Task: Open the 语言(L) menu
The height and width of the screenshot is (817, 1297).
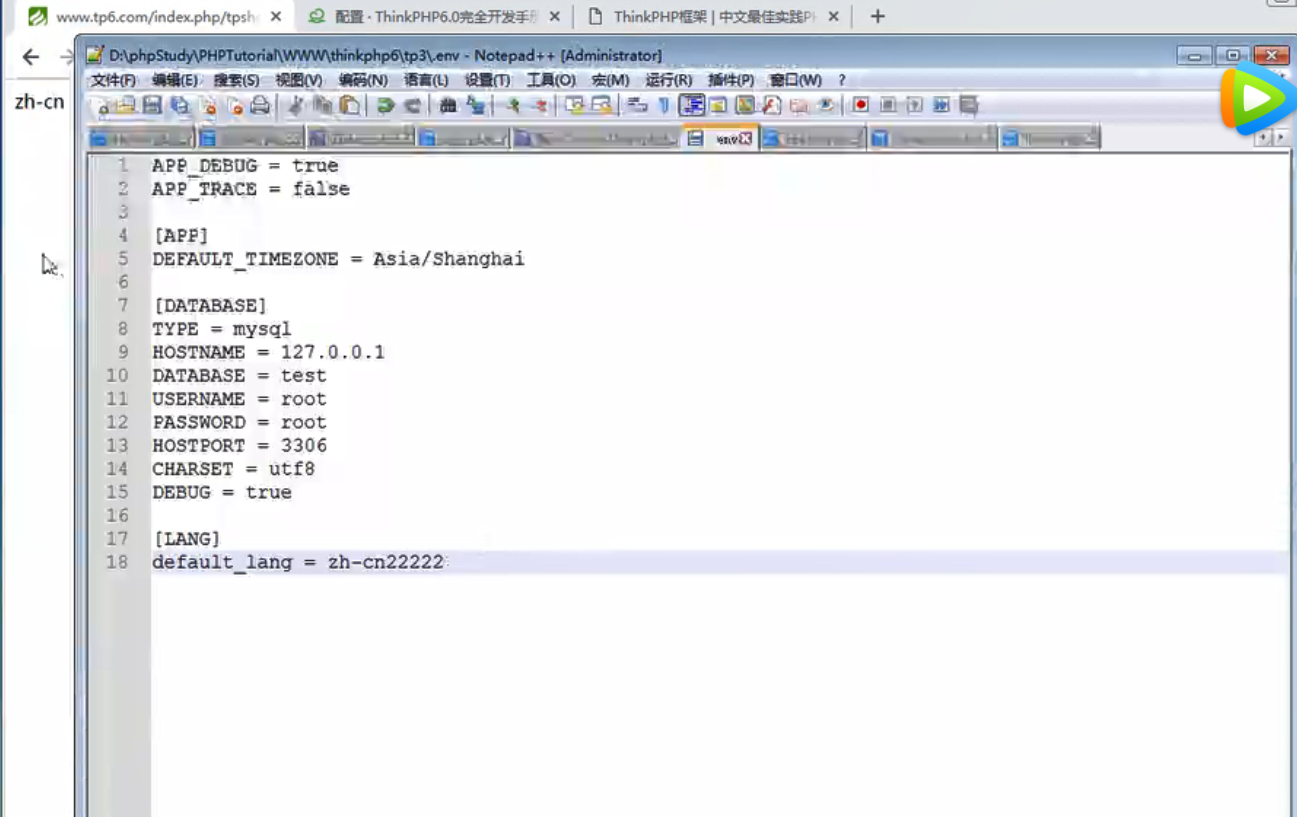Action: tap(425, 80)
